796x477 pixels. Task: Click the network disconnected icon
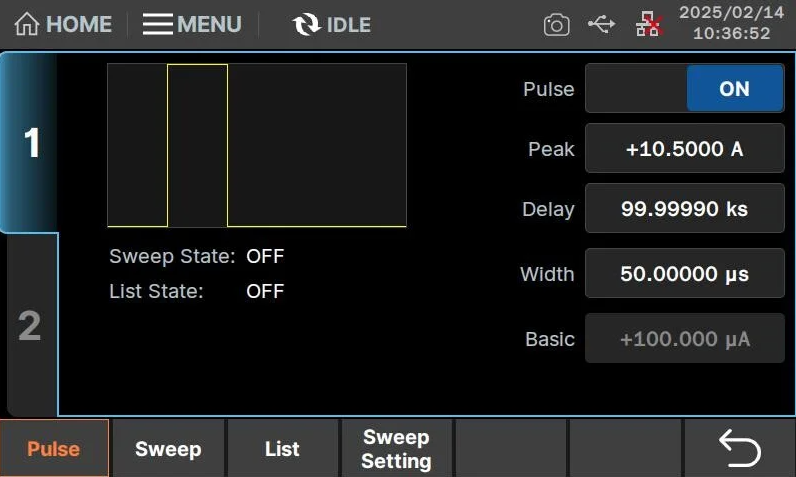pos(647,25)
